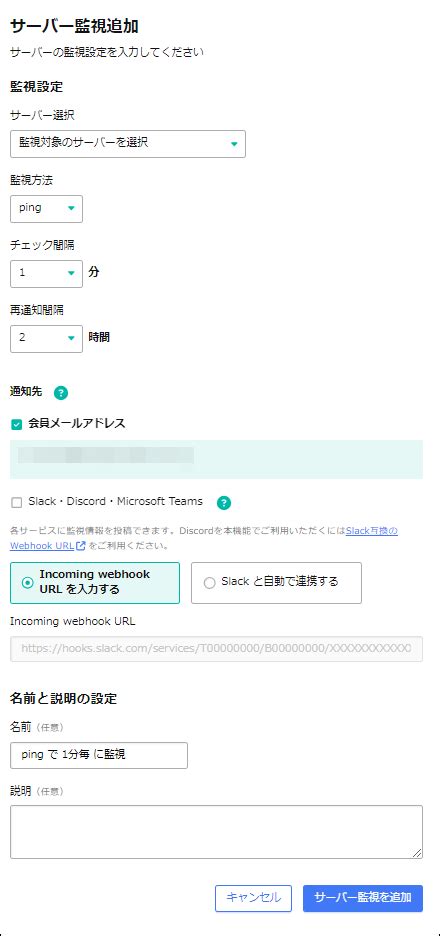Click inside the 説明 text area
Image resolution: width=440 pixels, height=936 pixels.
(217, 832)
